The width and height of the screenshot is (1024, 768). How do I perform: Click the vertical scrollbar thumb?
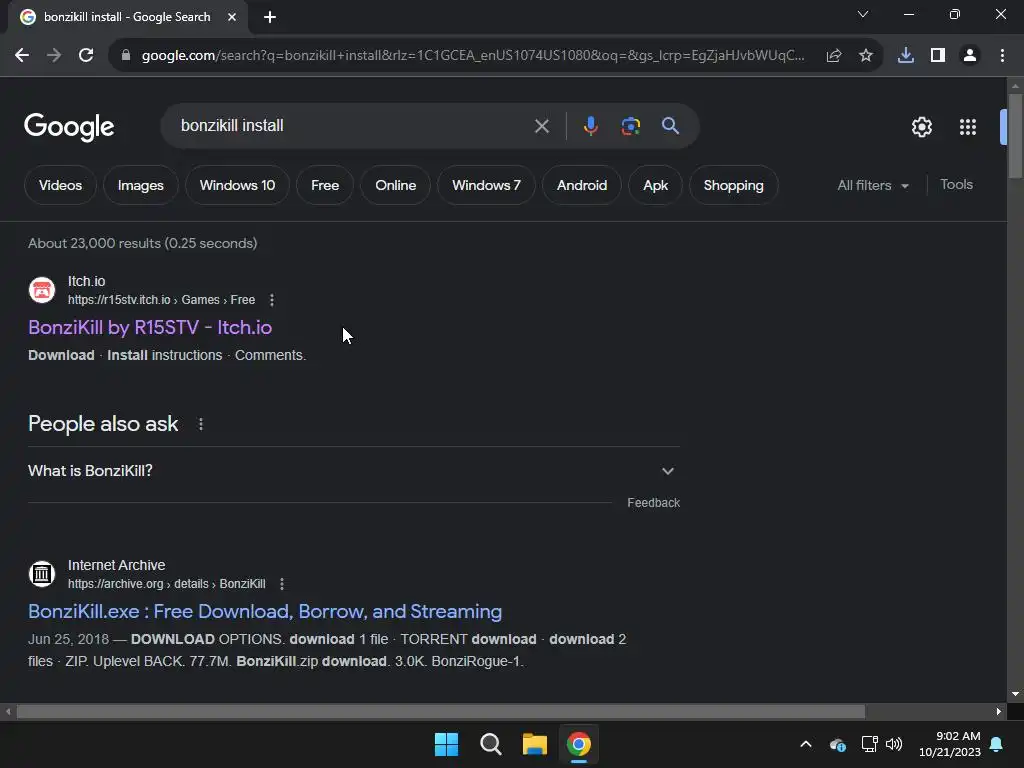coord(1015,136)
